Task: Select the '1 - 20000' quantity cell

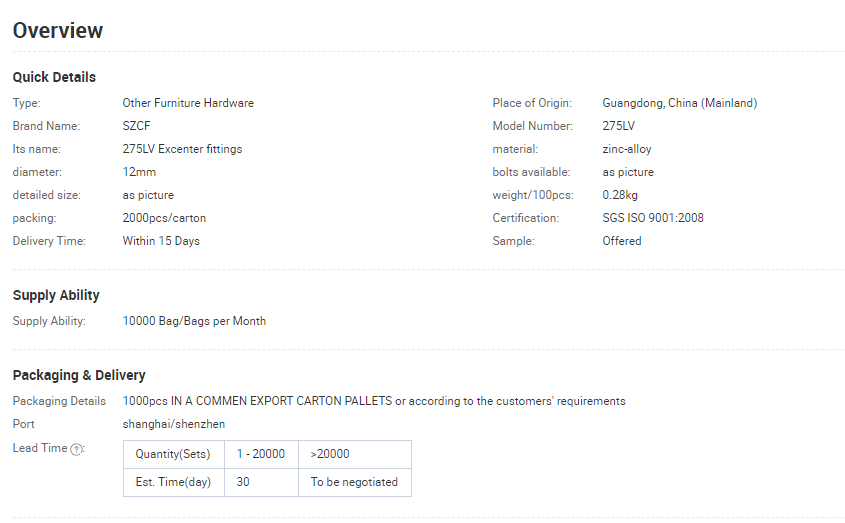Action: tap(261, 455)
